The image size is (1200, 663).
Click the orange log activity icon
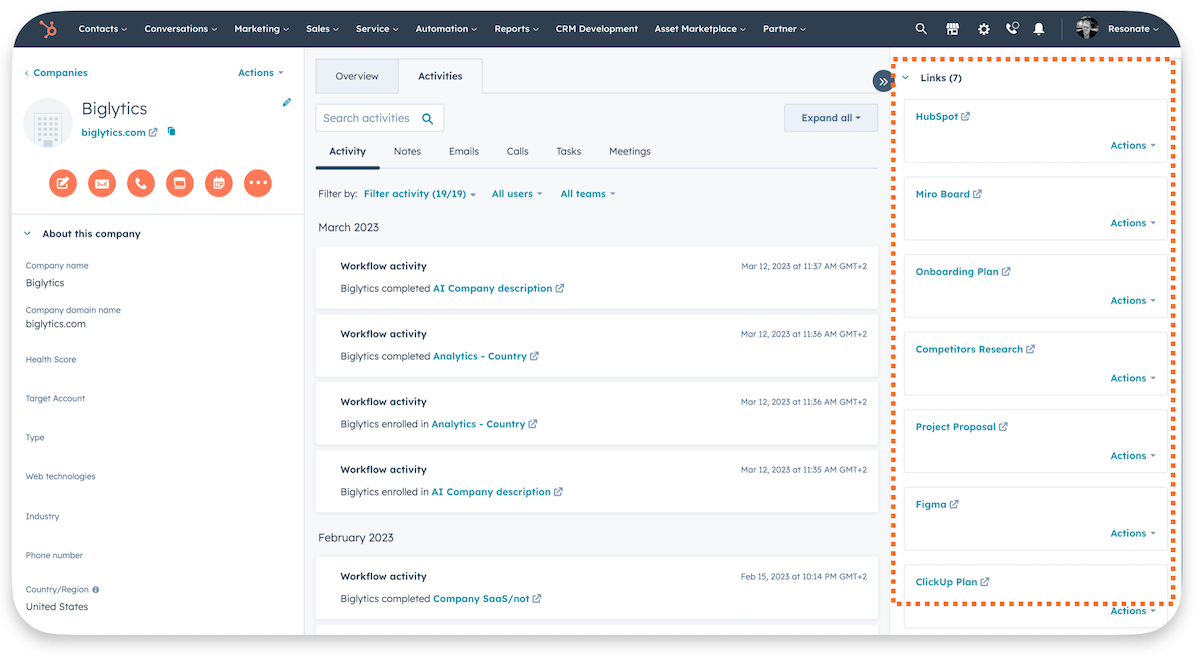pos(180,183)
